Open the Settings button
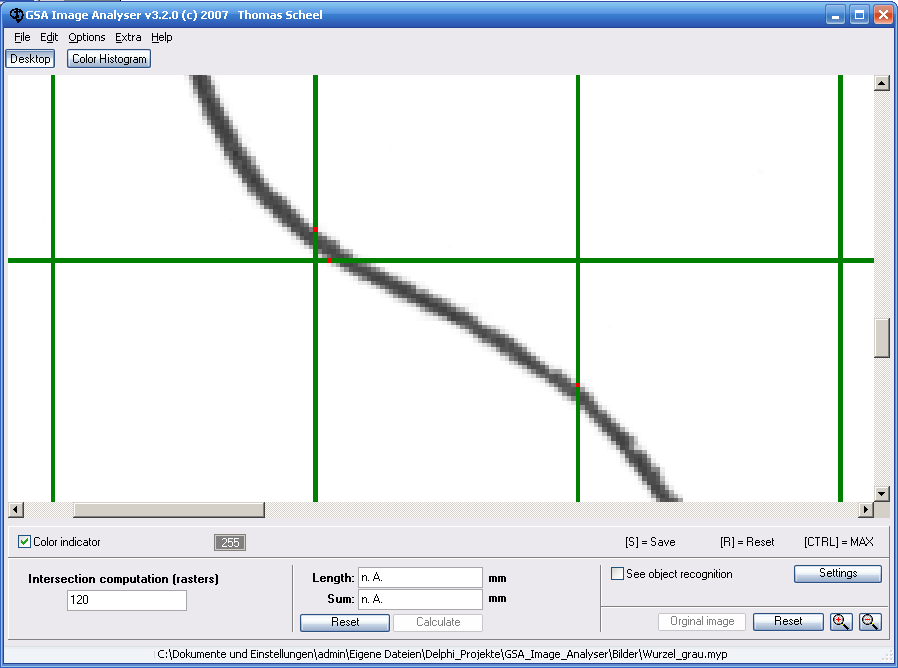 point(837,573)
